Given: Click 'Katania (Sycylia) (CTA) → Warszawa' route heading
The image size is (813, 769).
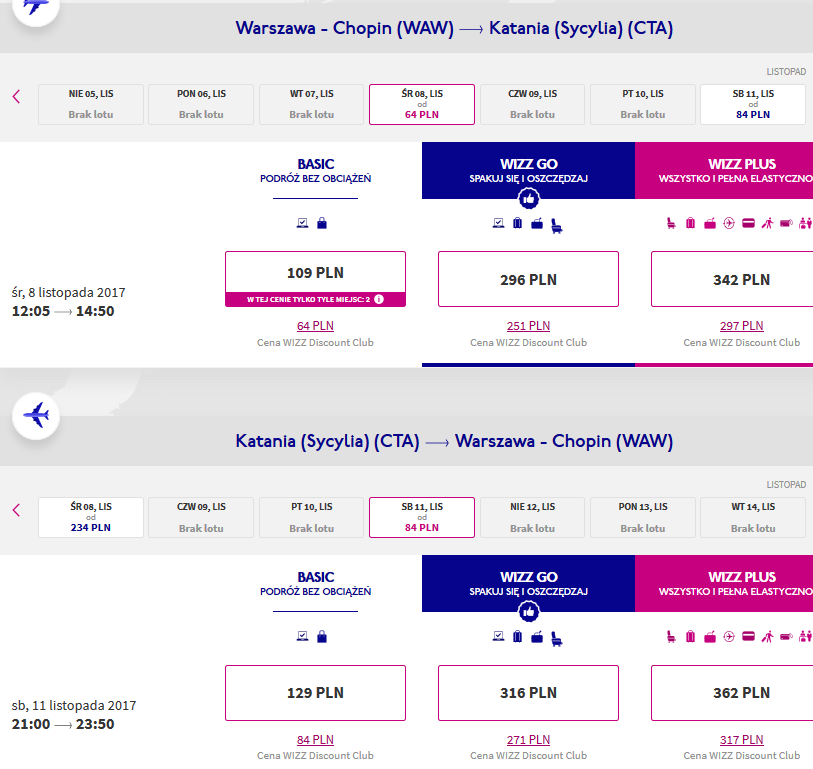Looking at the screenshot, I should pos(454,441).
